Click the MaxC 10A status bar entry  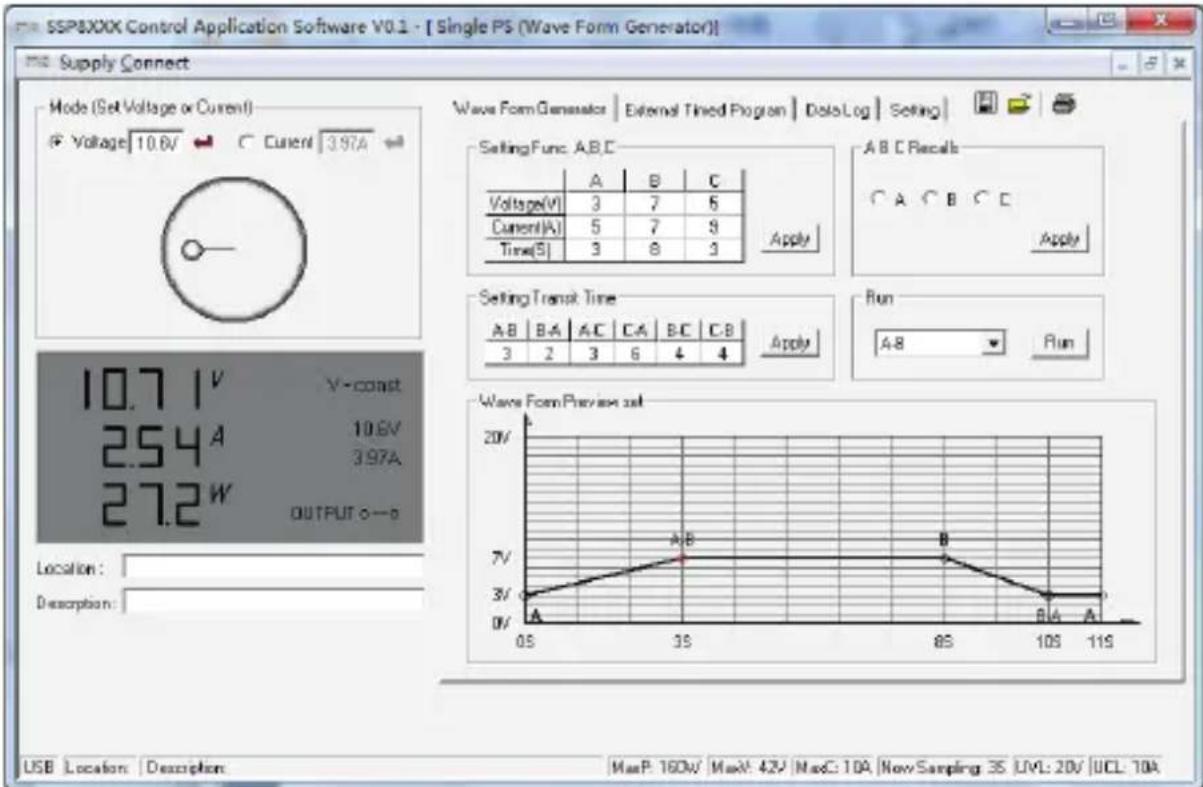point(834,768)
